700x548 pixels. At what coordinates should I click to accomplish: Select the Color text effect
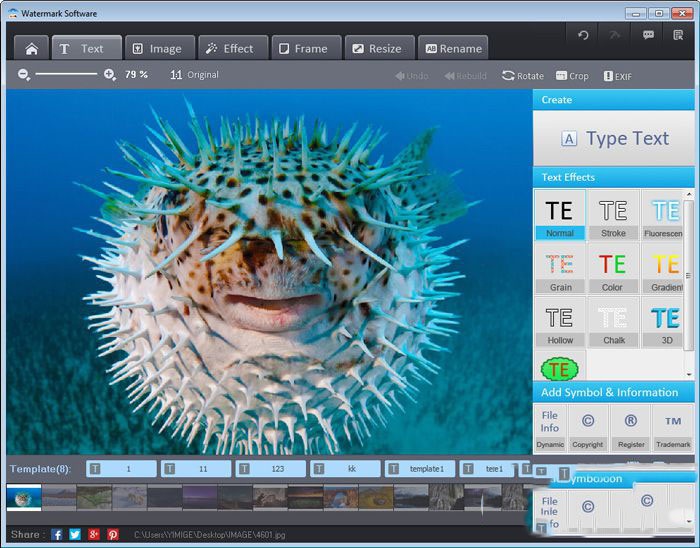(613, 268)
